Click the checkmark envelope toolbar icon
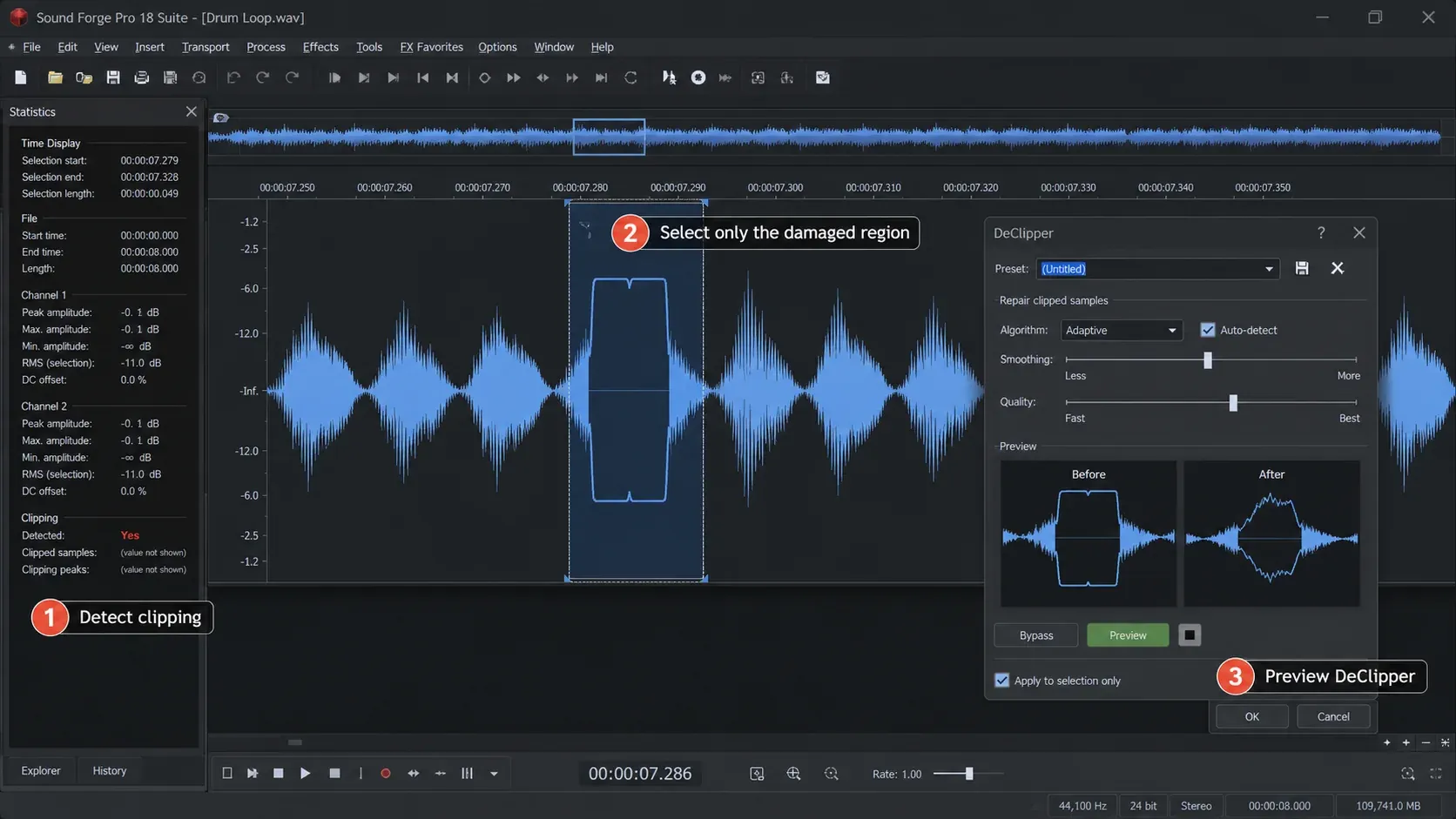This screenshot has height=819, width=1456. (823, 77)
